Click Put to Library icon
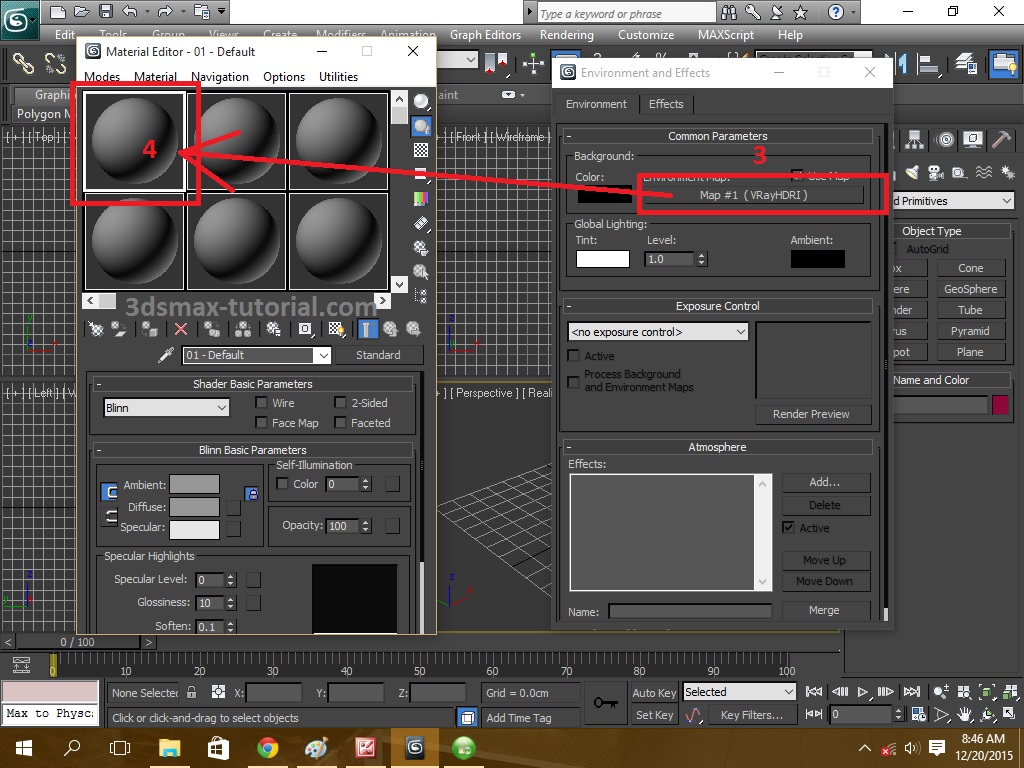The image size is (1024, 768). point(274,329)
